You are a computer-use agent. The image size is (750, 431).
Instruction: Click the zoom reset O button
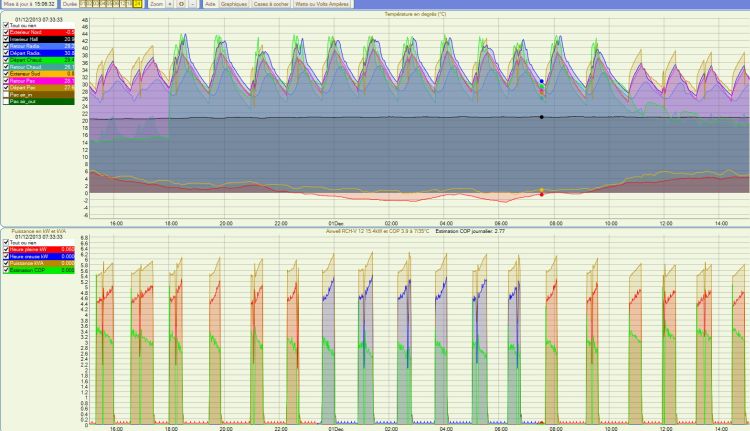click(181, 4)
